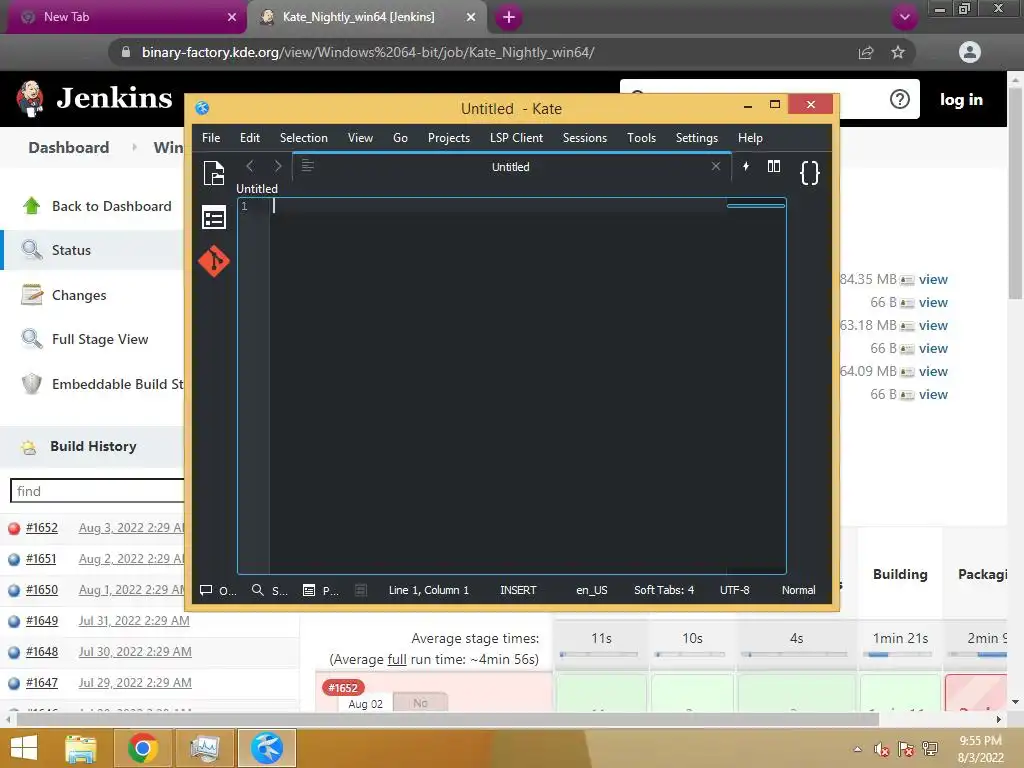Open the Selection menu in Kate
This screenshot has height=768, width=1024.
point(304,138)
